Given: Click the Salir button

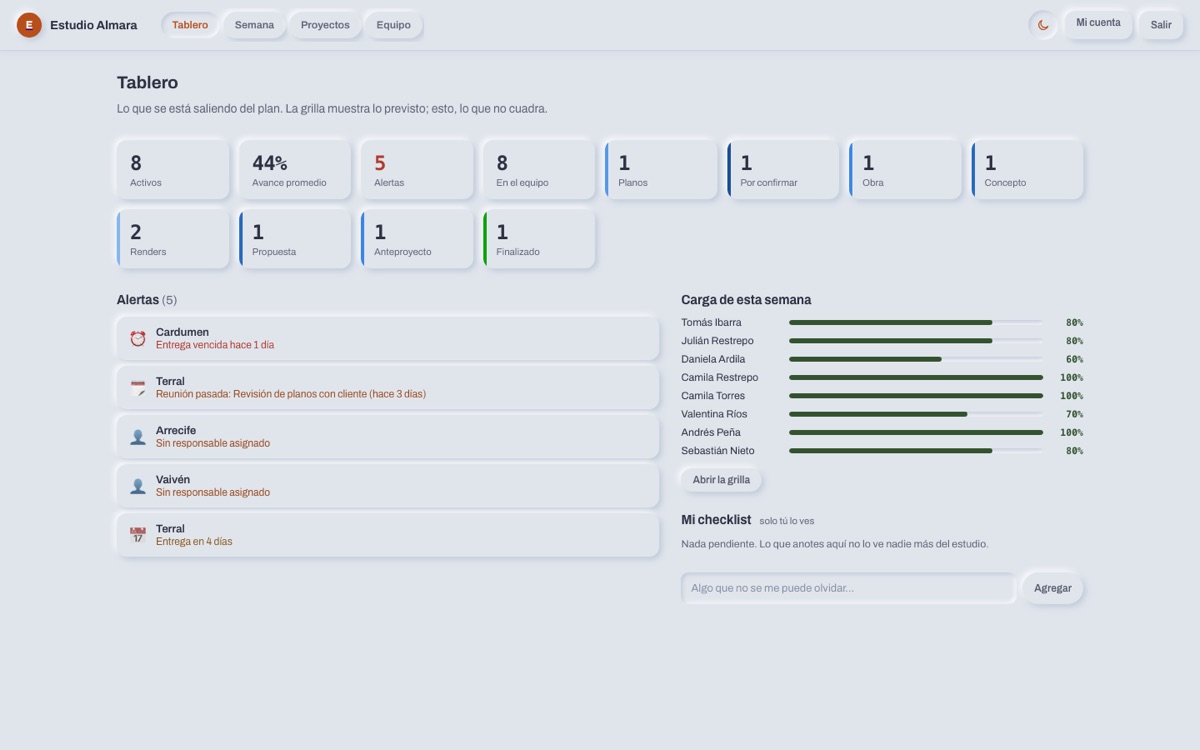Looking at the screenshot, I should coord(1161,25).
